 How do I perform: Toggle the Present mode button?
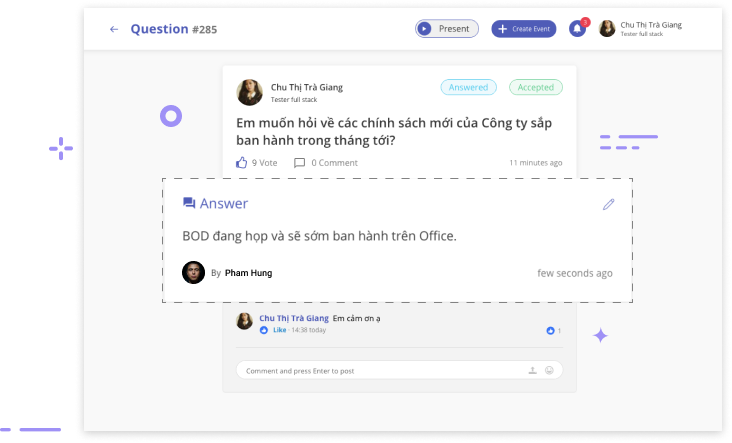coord(447,29)
